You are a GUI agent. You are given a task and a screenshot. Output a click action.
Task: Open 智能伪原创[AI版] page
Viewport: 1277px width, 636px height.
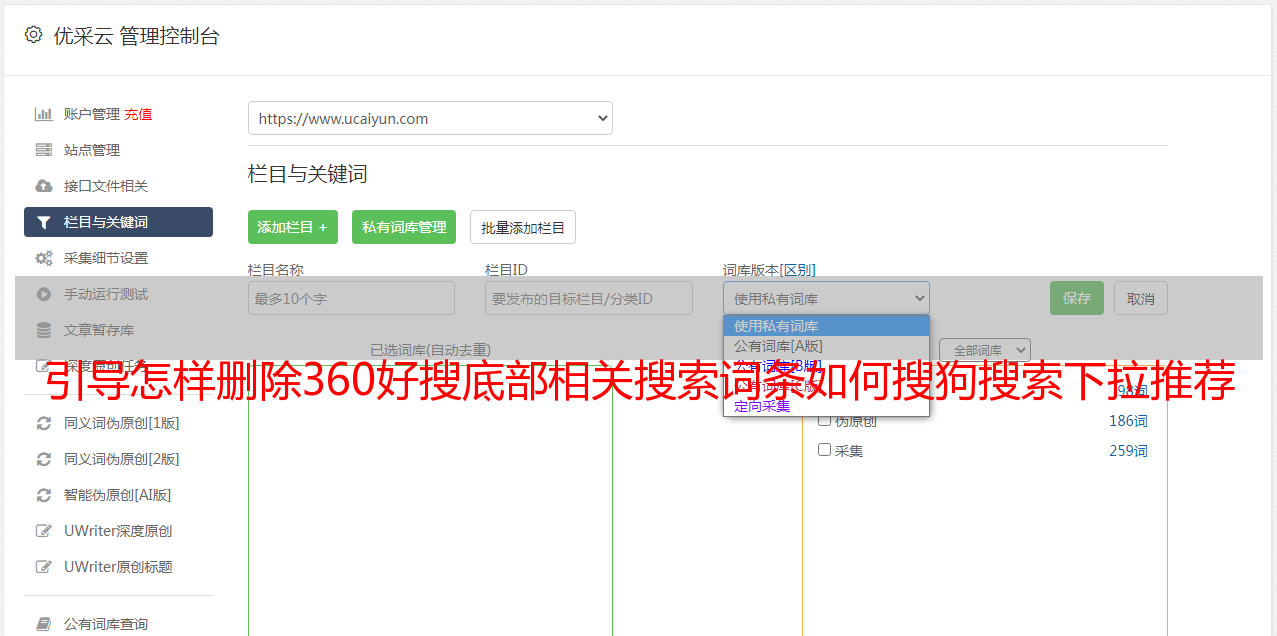click(118, 495)
